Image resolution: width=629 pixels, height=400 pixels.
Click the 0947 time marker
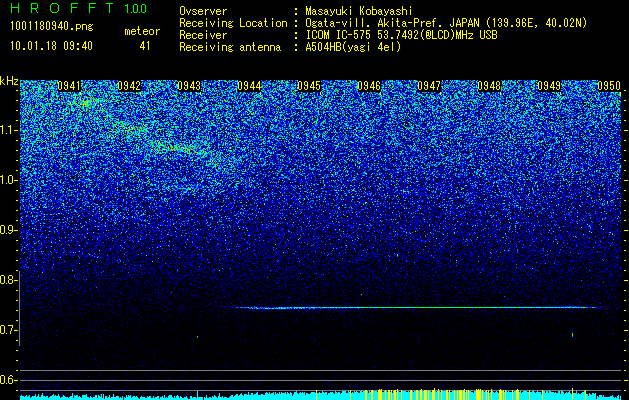pyautogui.click(x=429, y=86)
